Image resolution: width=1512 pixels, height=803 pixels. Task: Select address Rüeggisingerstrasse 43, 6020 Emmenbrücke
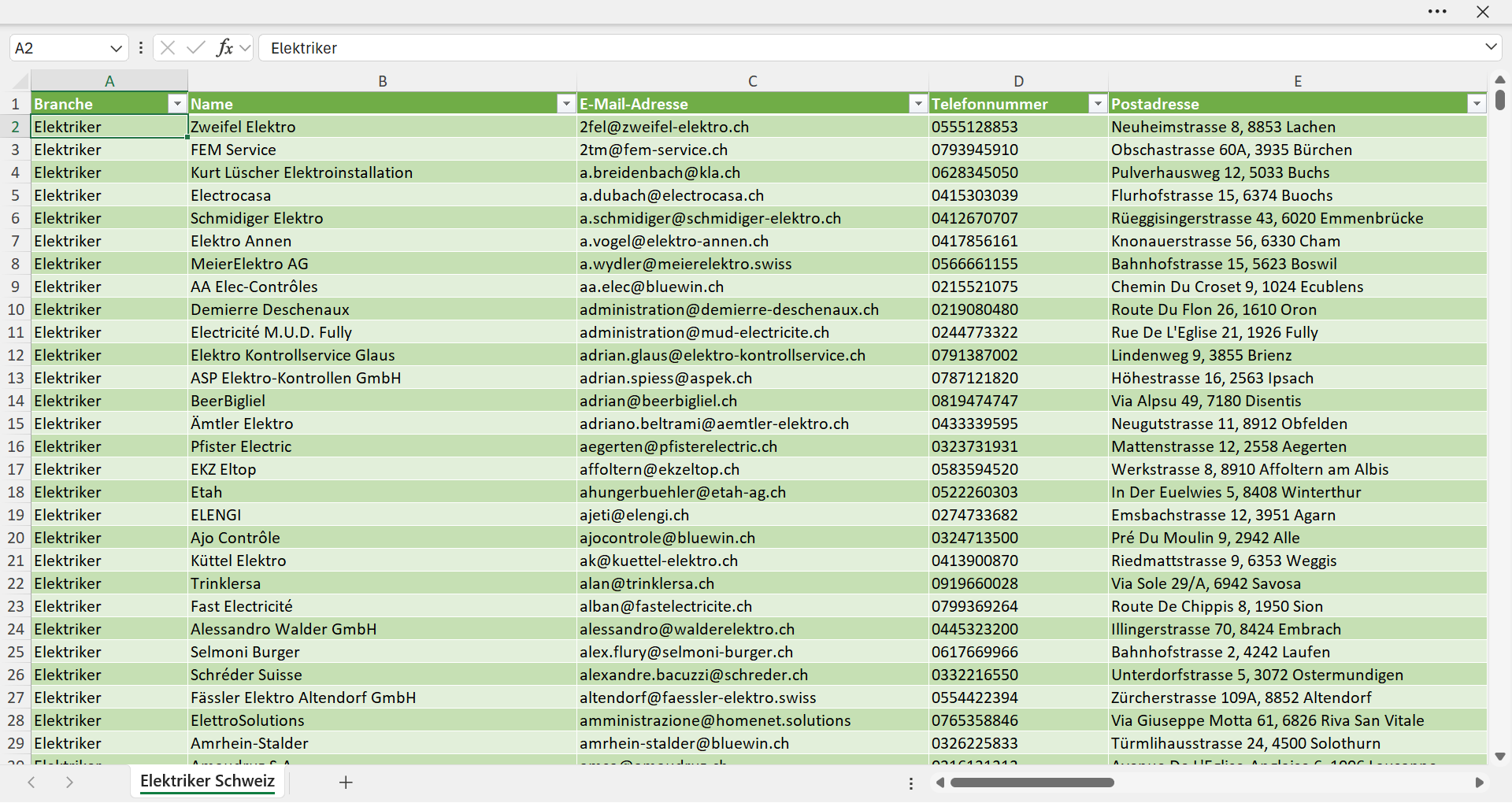click(1298, 218)
